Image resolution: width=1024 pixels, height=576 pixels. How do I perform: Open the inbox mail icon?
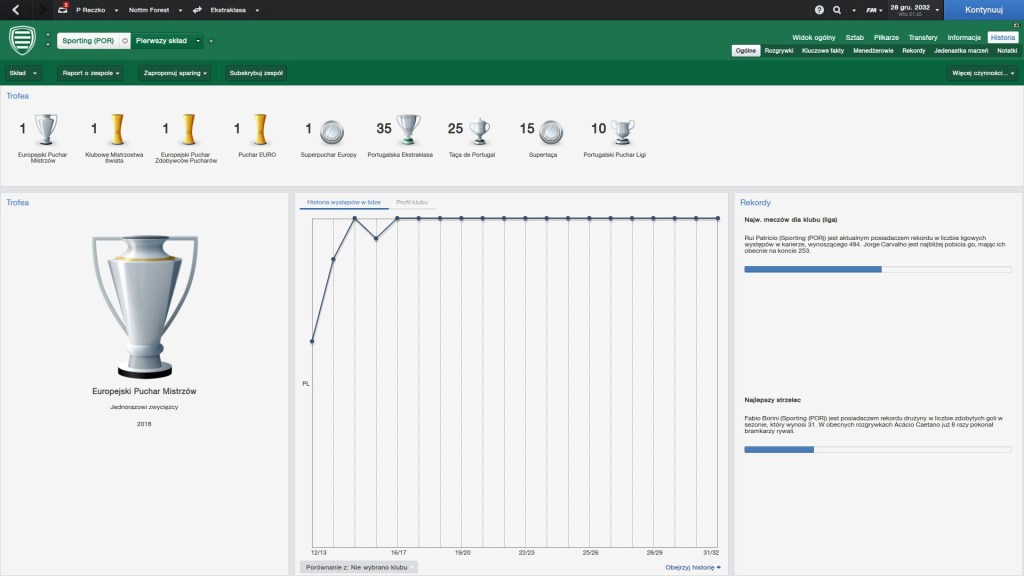(x=63, y=10)
